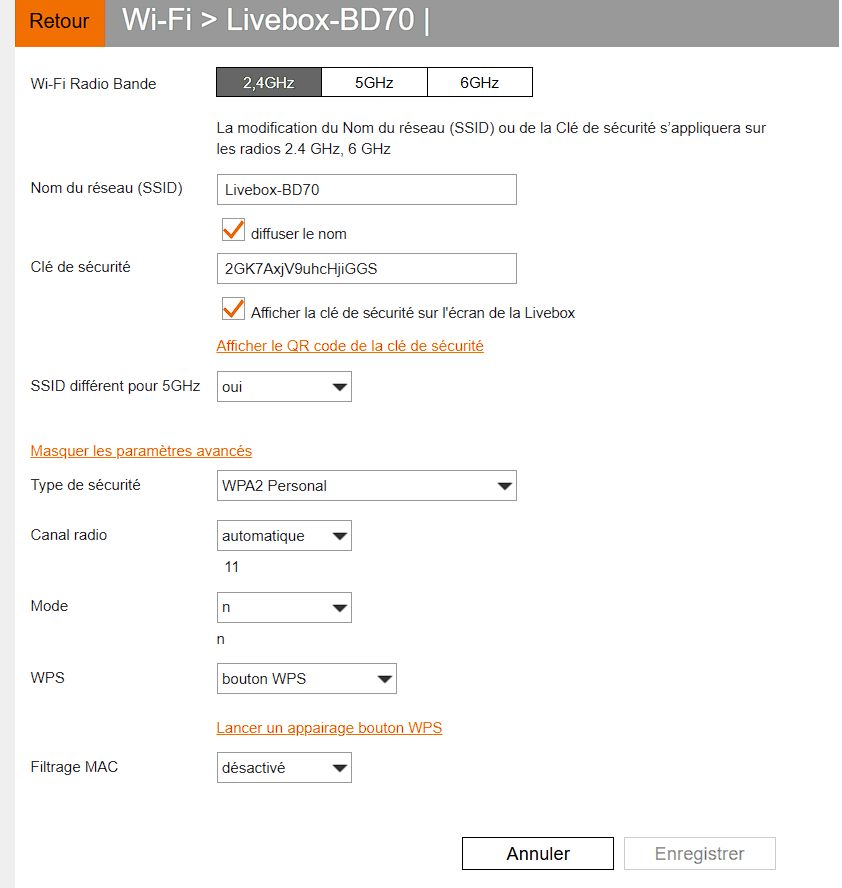Expand 'SSID différent pour 5GHz' dropdown
Image resolution: width=842 pixels, height=888 pixels.
coord(284,387)
